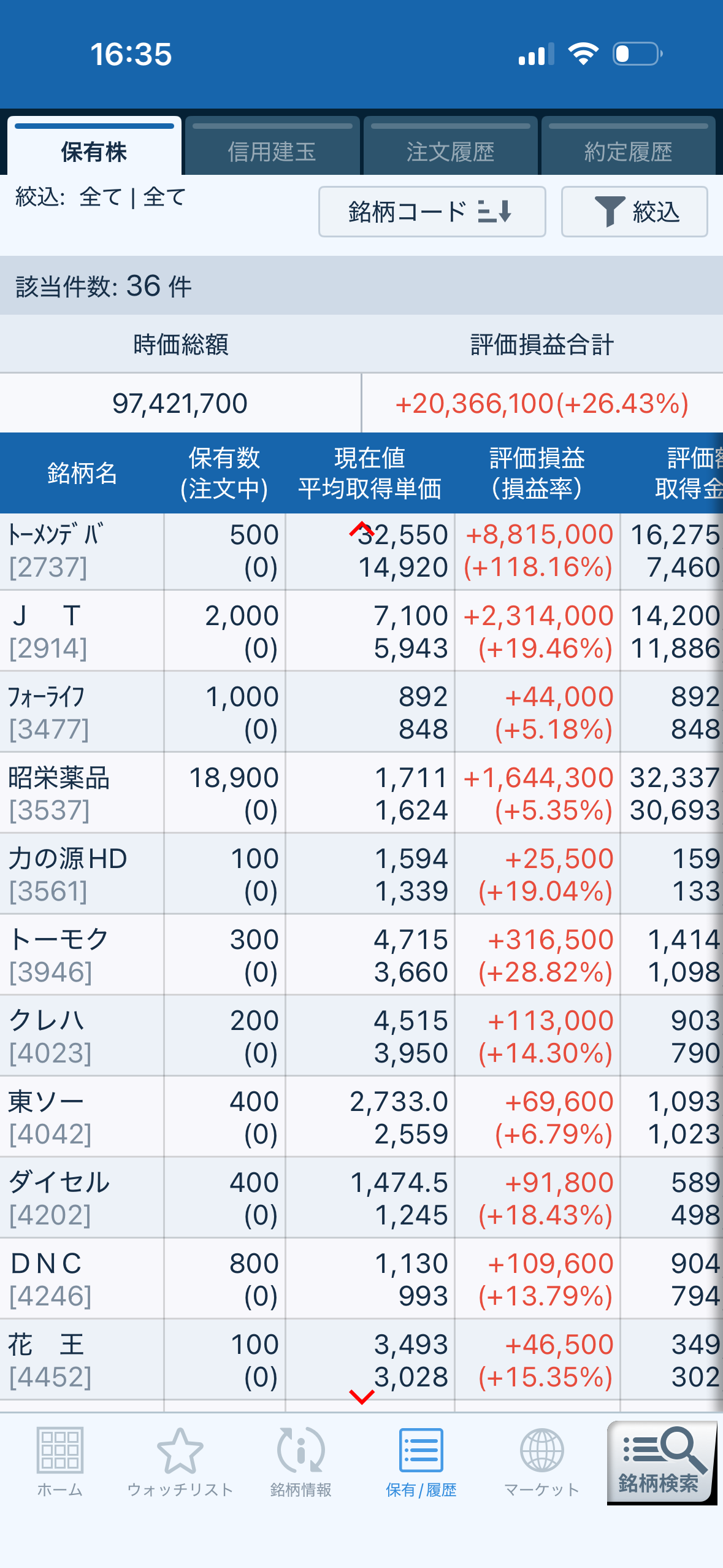Tap the filter funnel icon

[610, 212]
